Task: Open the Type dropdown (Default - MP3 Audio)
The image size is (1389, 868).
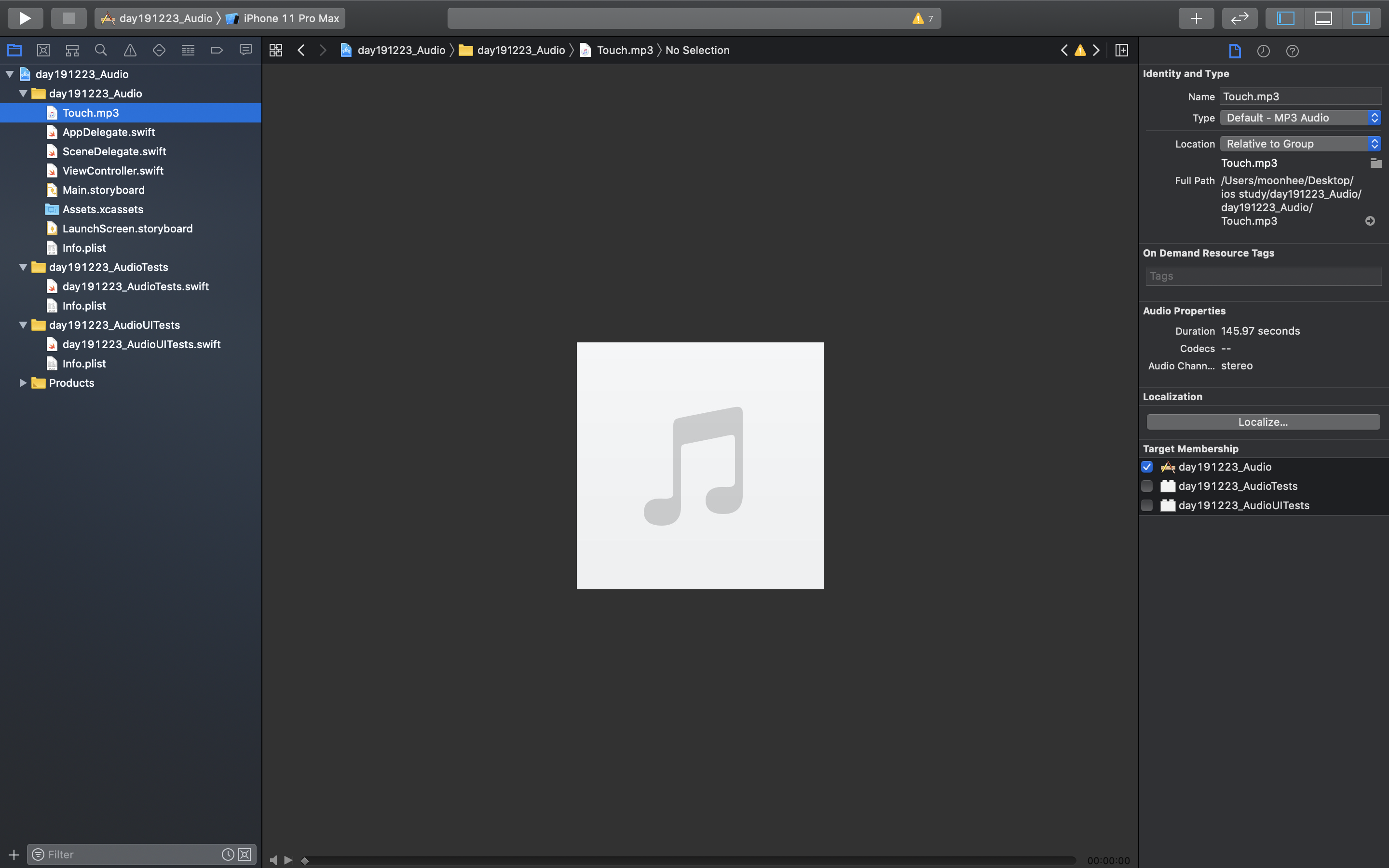Action: click(x=1300, y=118)
